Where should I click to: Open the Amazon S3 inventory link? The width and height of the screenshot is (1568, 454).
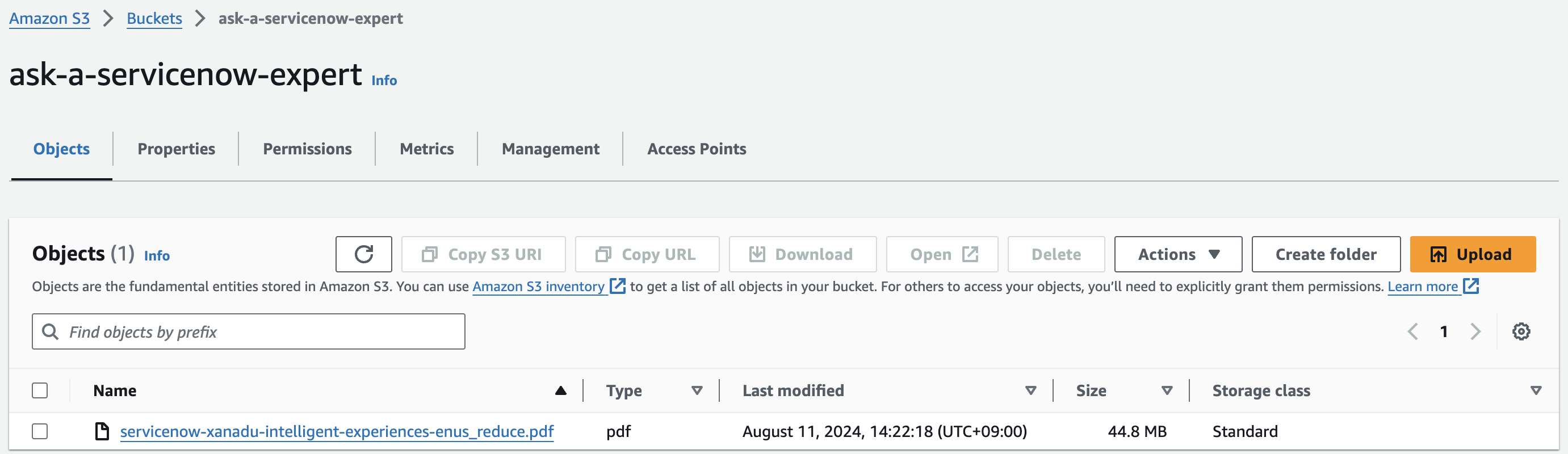point(538,287)
